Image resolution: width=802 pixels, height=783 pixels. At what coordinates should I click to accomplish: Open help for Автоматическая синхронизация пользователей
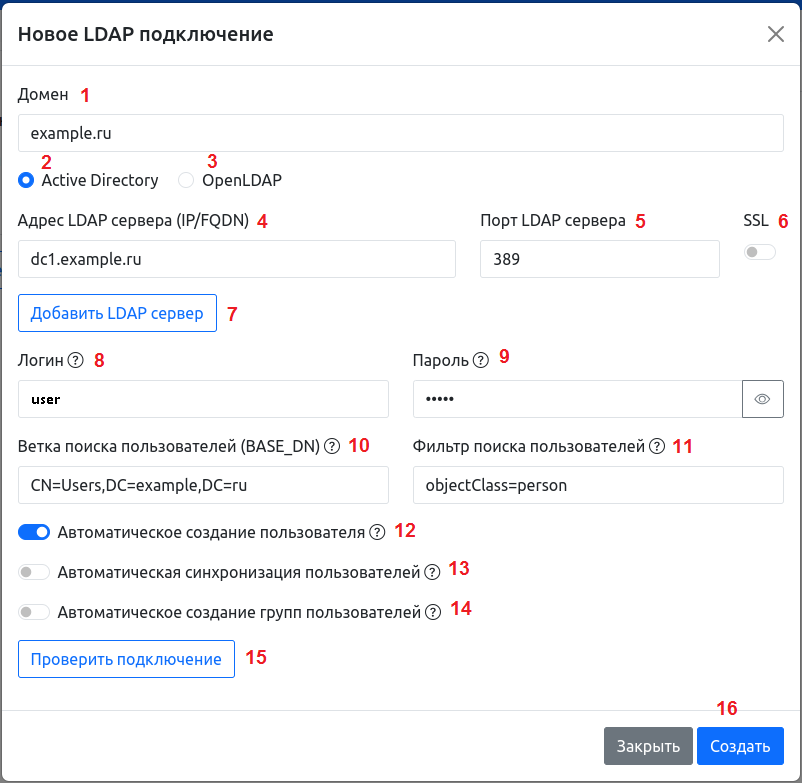coord(432,572)
